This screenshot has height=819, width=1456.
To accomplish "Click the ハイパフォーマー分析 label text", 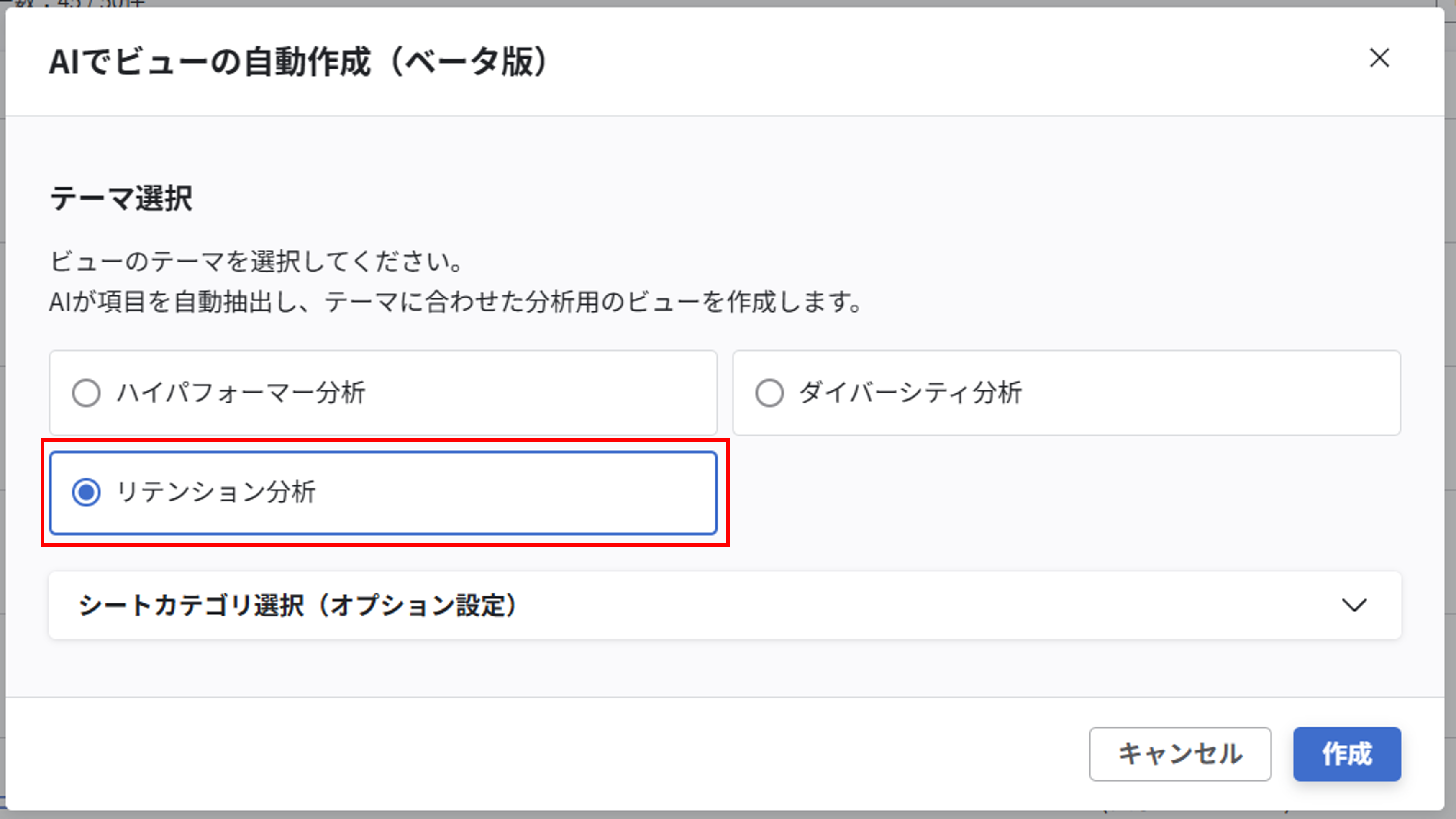I will 241,393.
